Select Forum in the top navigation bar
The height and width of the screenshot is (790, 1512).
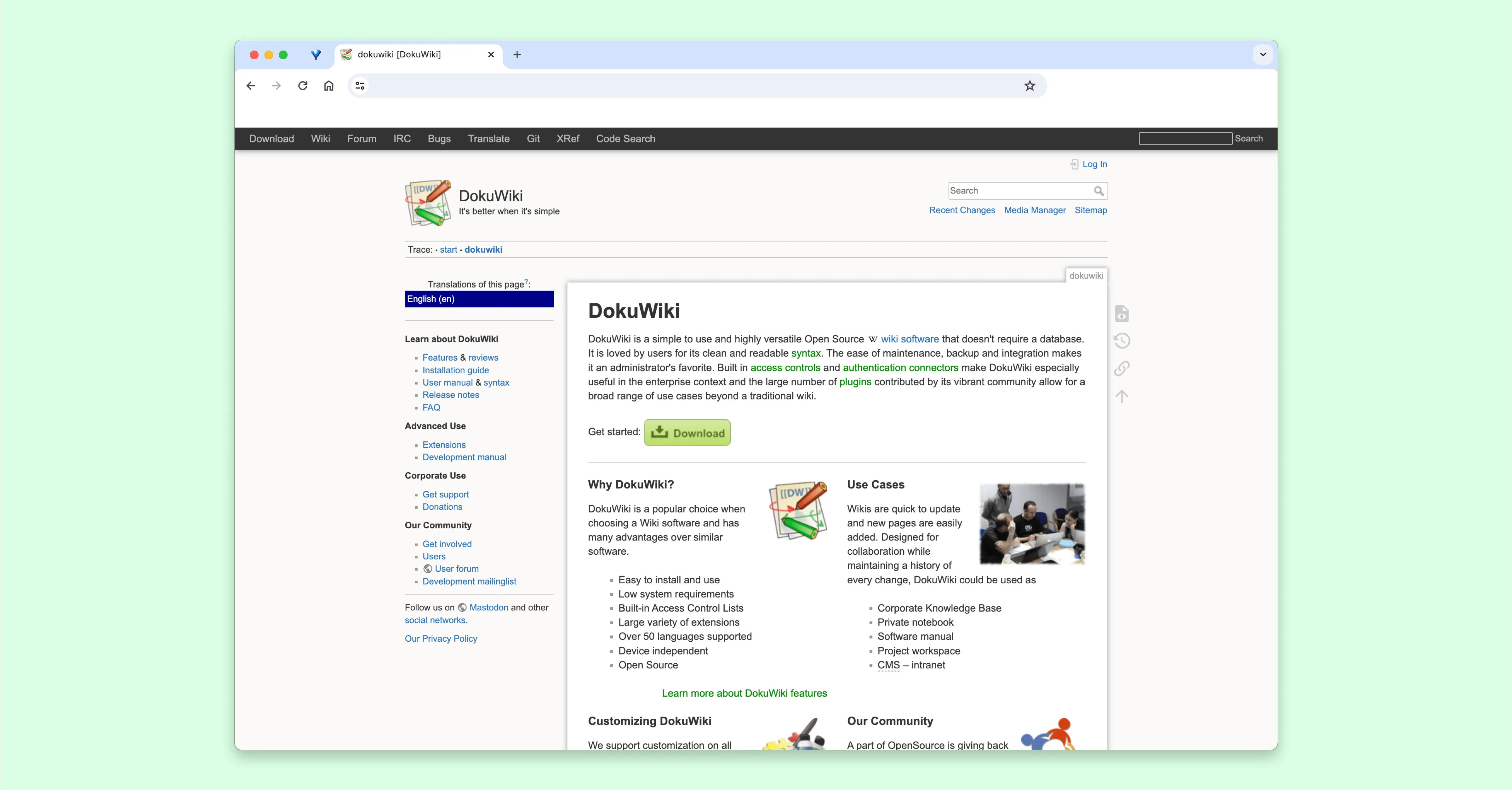[362, 139]
